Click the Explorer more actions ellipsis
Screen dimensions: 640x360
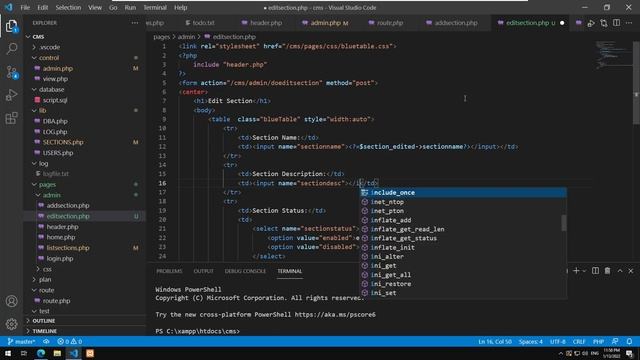135,23
